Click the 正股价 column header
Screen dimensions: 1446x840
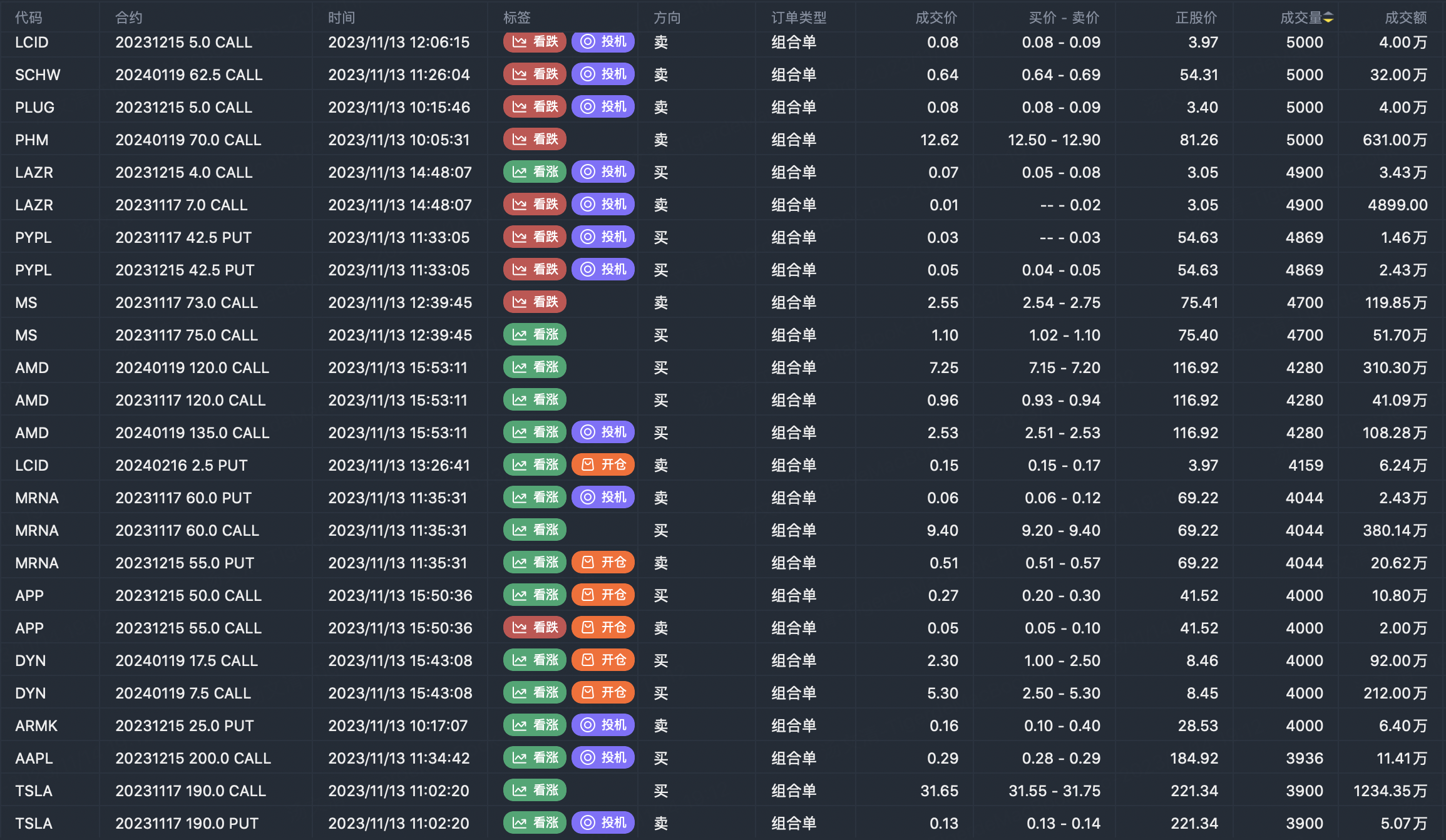click(x=1196, y=18)
